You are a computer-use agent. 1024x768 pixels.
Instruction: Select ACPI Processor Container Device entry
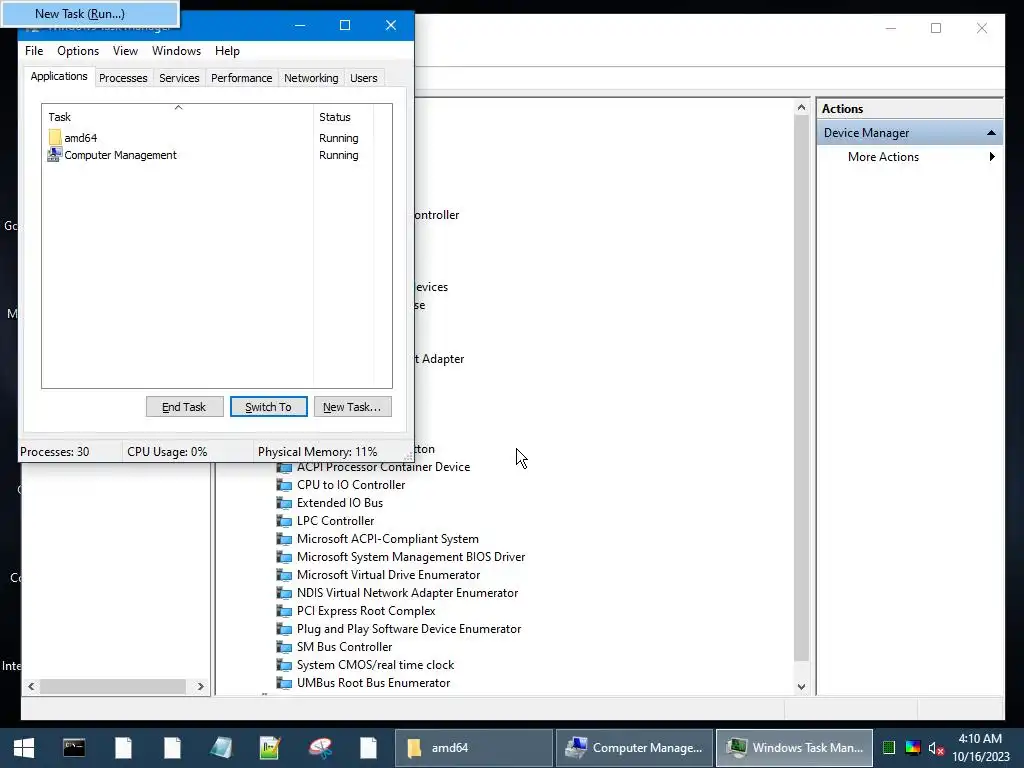(383, 467)
